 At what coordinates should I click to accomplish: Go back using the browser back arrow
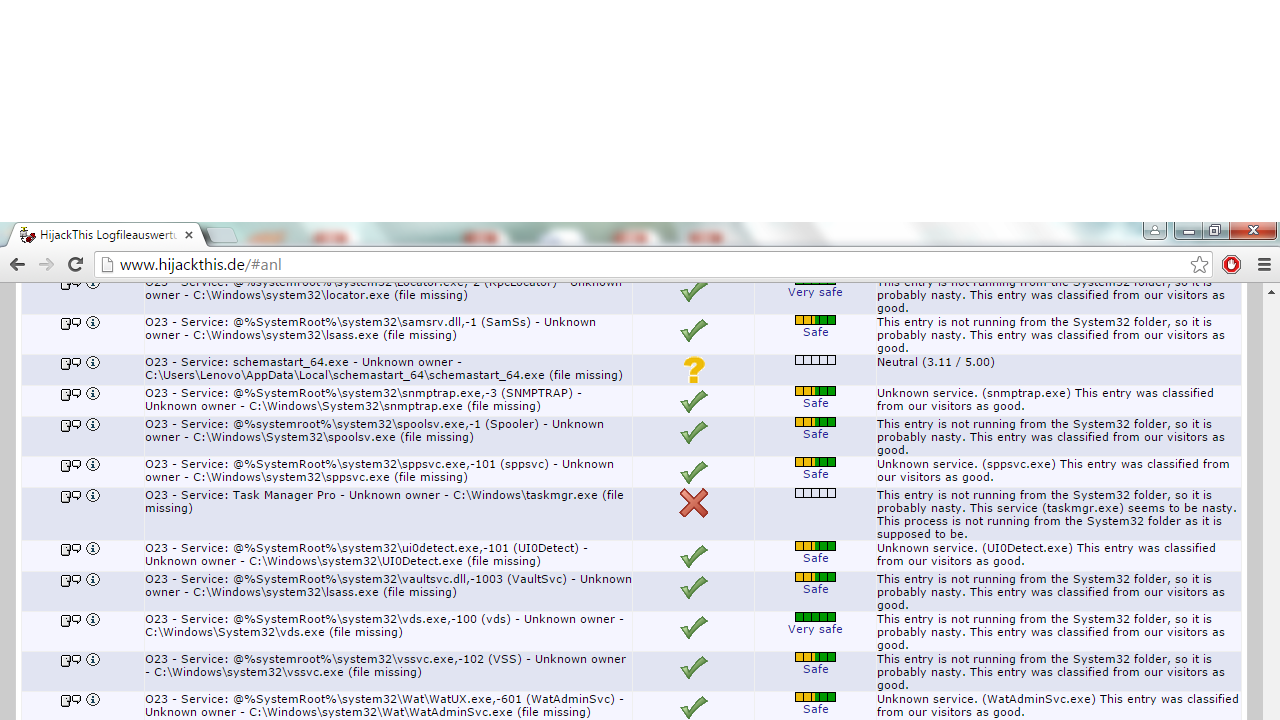coord(17,264)
